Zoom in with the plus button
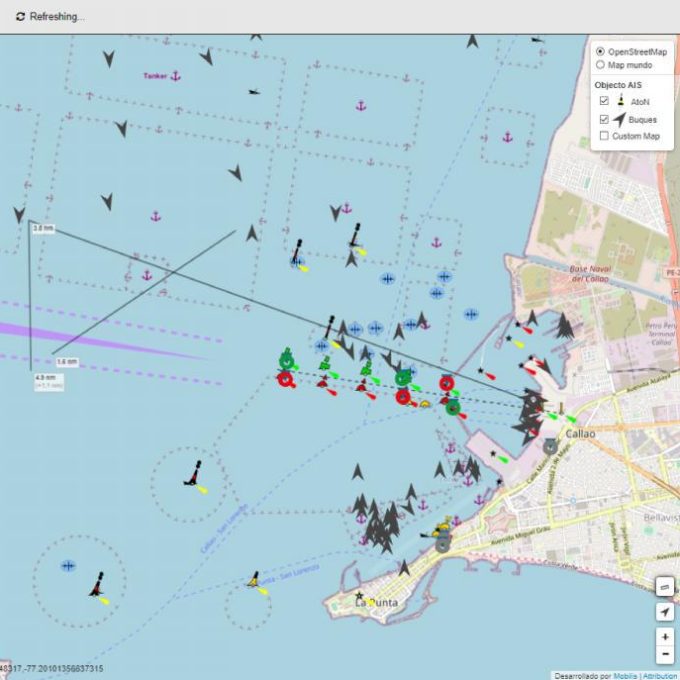680x680 pixels. 665,636
